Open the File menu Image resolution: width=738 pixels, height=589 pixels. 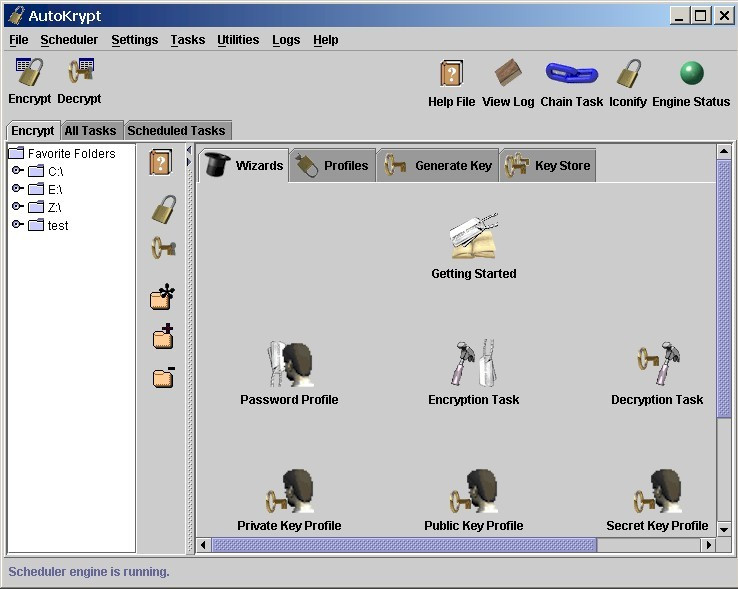click(x=19, y=40)
